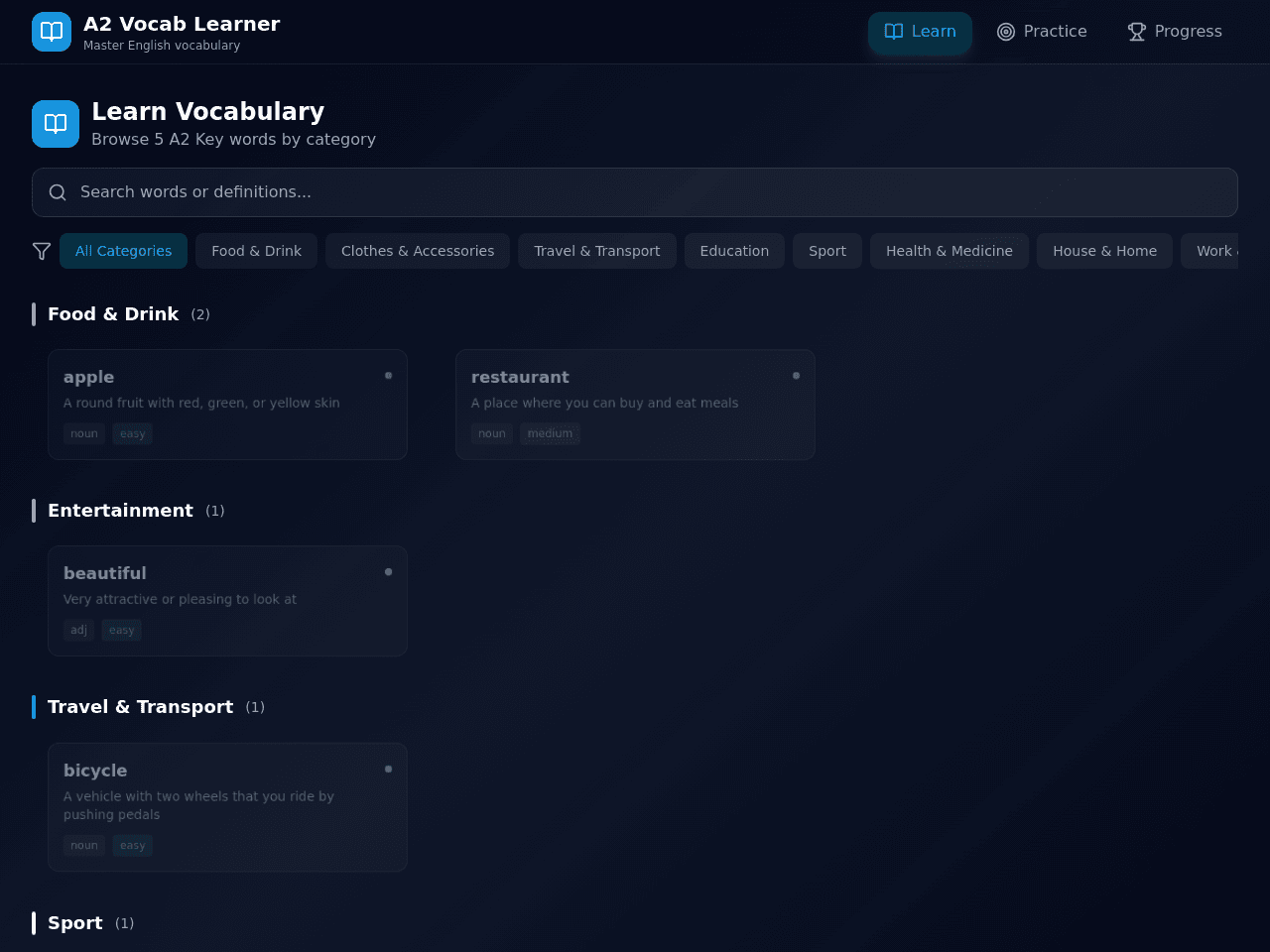Click the Learn Vocabulary book icon

coord(56,124)
